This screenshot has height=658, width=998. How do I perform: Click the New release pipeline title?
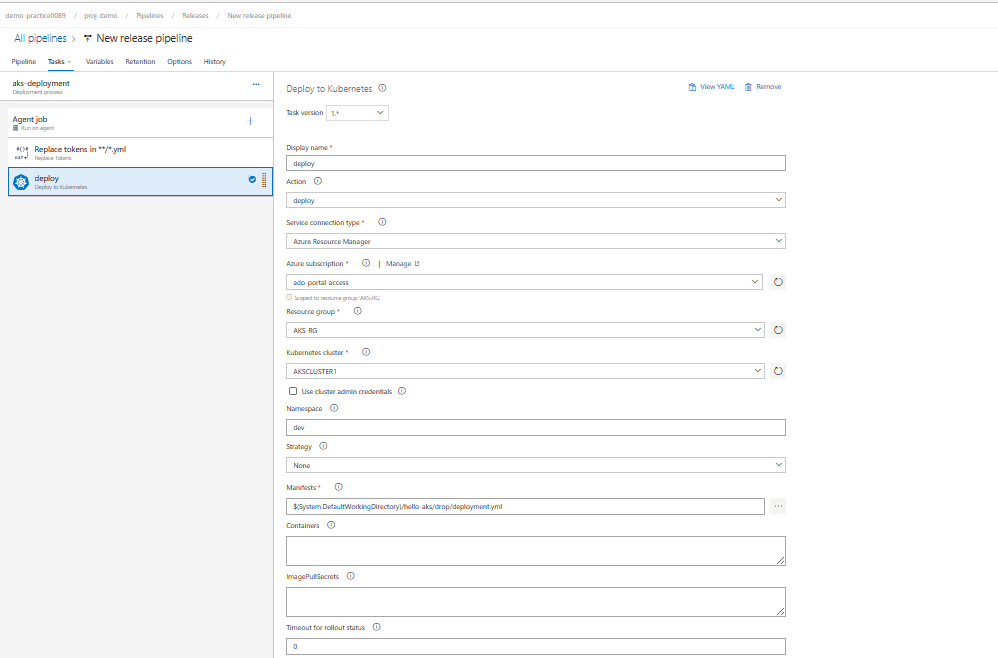(x=144, y=38)
